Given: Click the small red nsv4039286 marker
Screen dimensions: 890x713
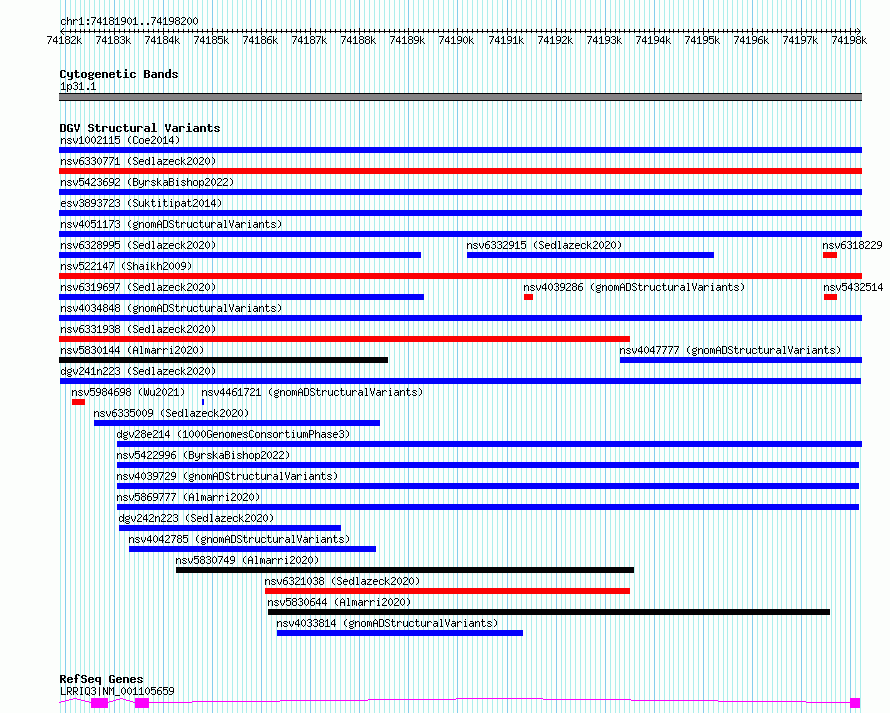Looking at the screenshot, I should point(528,297).
